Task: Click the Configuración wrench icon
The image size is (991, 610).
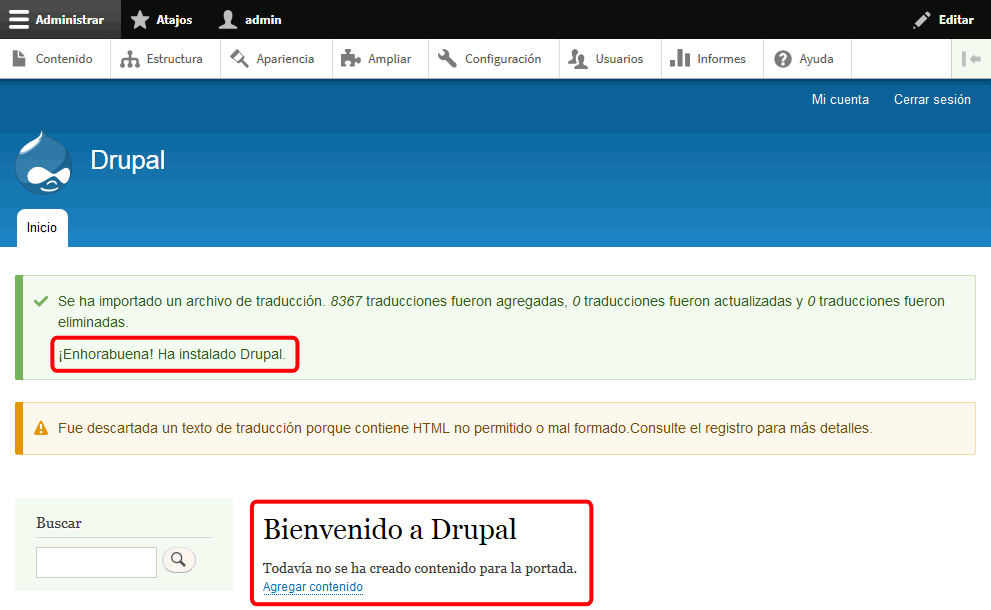Action: click(447, 59)
